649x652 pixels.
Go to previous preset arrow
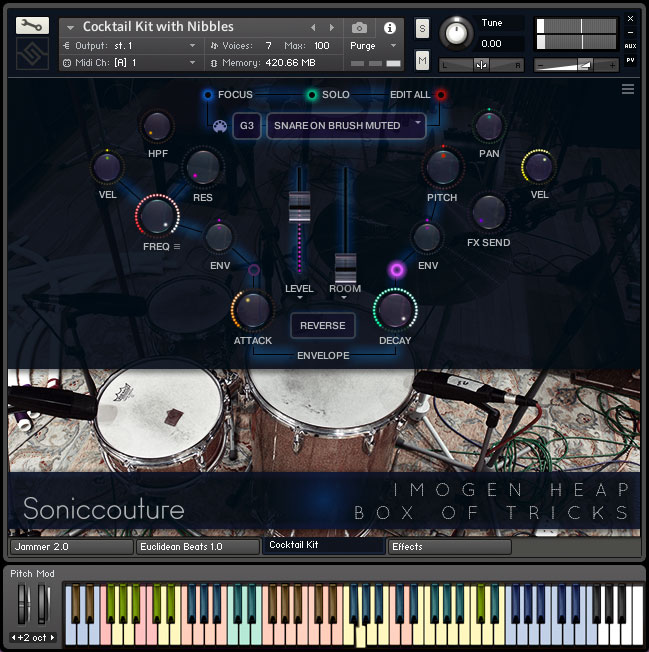click(313, 27)
